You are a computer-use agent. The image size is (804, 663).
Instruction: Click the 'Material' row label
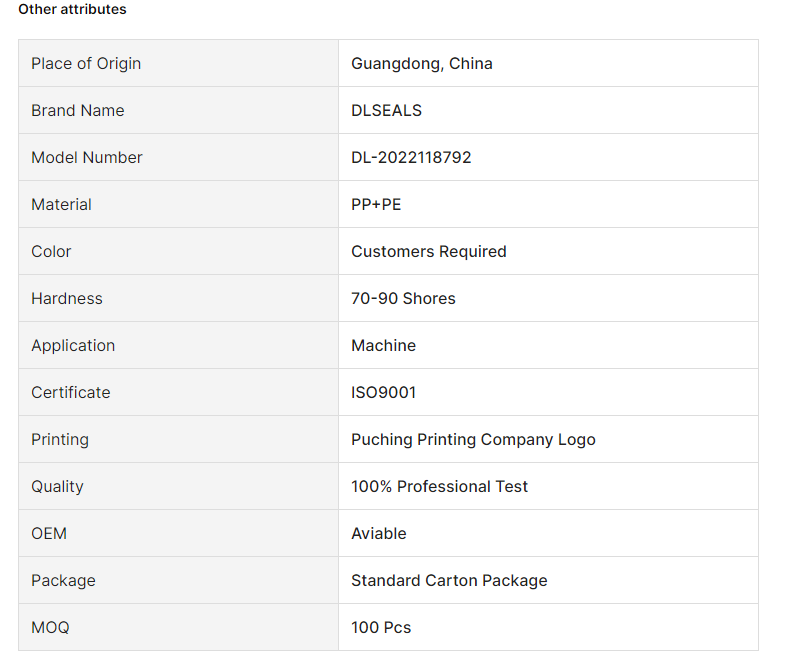point(61,204)
